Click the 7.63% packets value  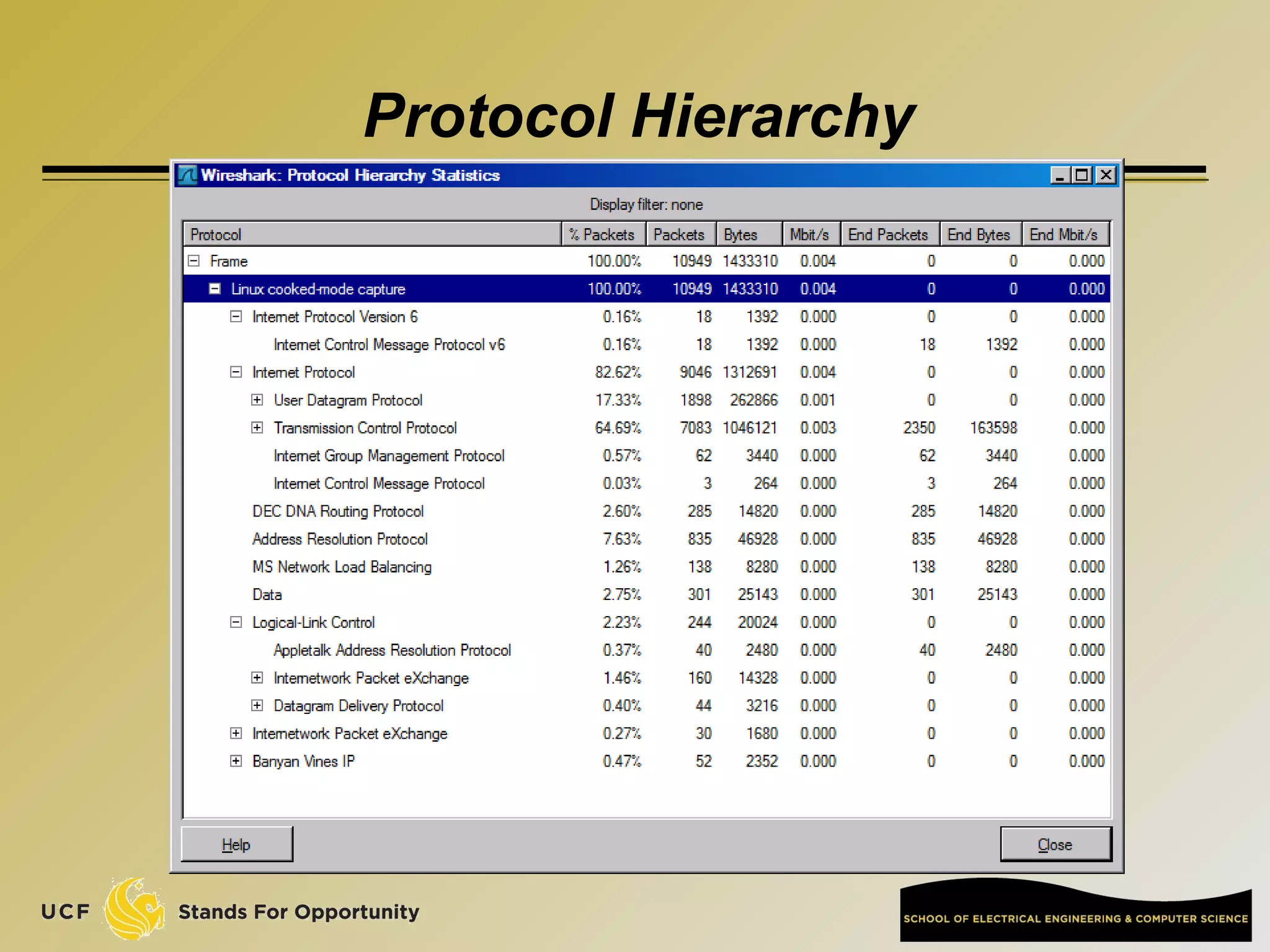click(622, 539)
